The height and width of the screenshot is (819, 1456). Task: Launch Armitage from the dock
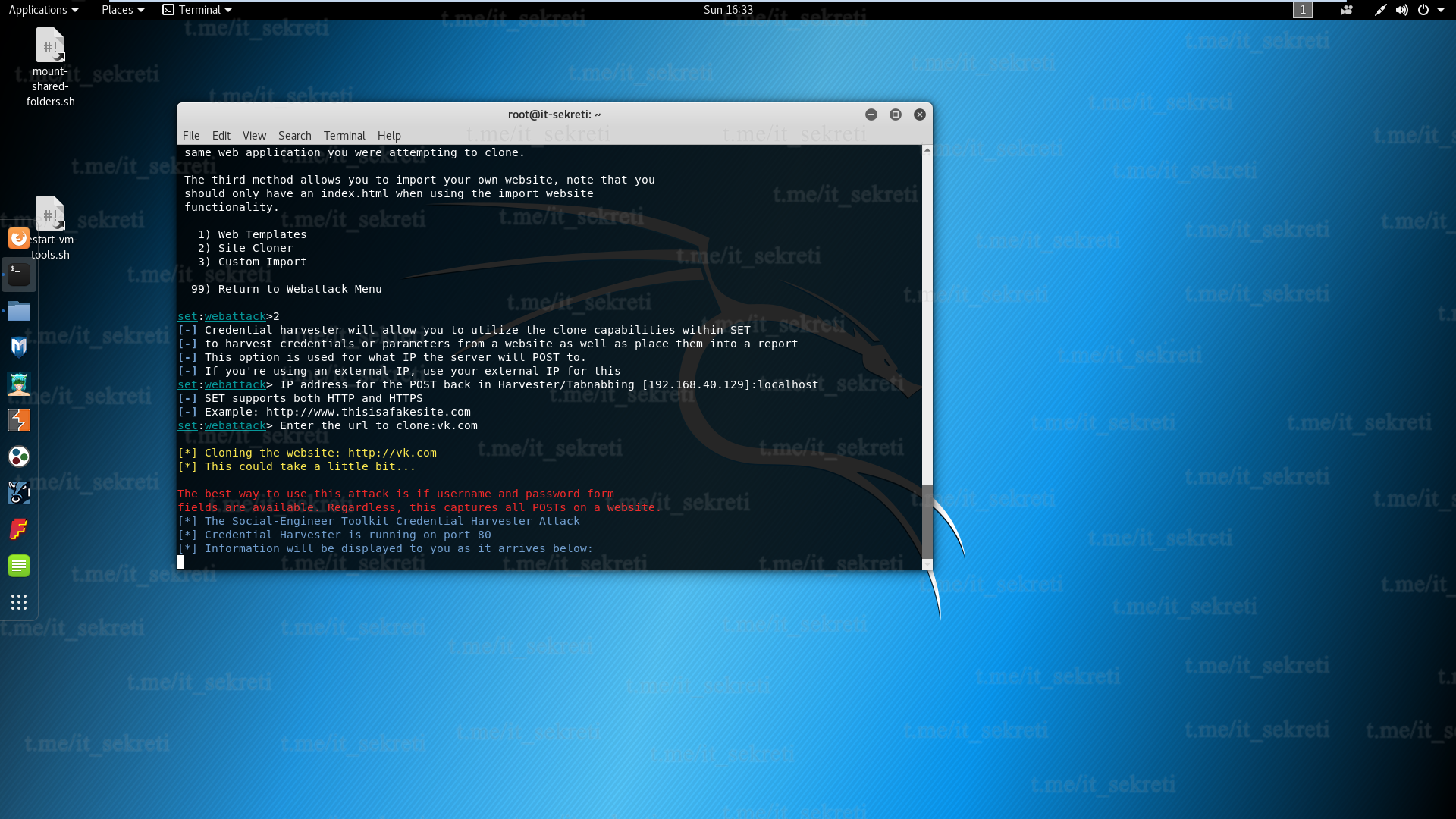pos(19,384)
